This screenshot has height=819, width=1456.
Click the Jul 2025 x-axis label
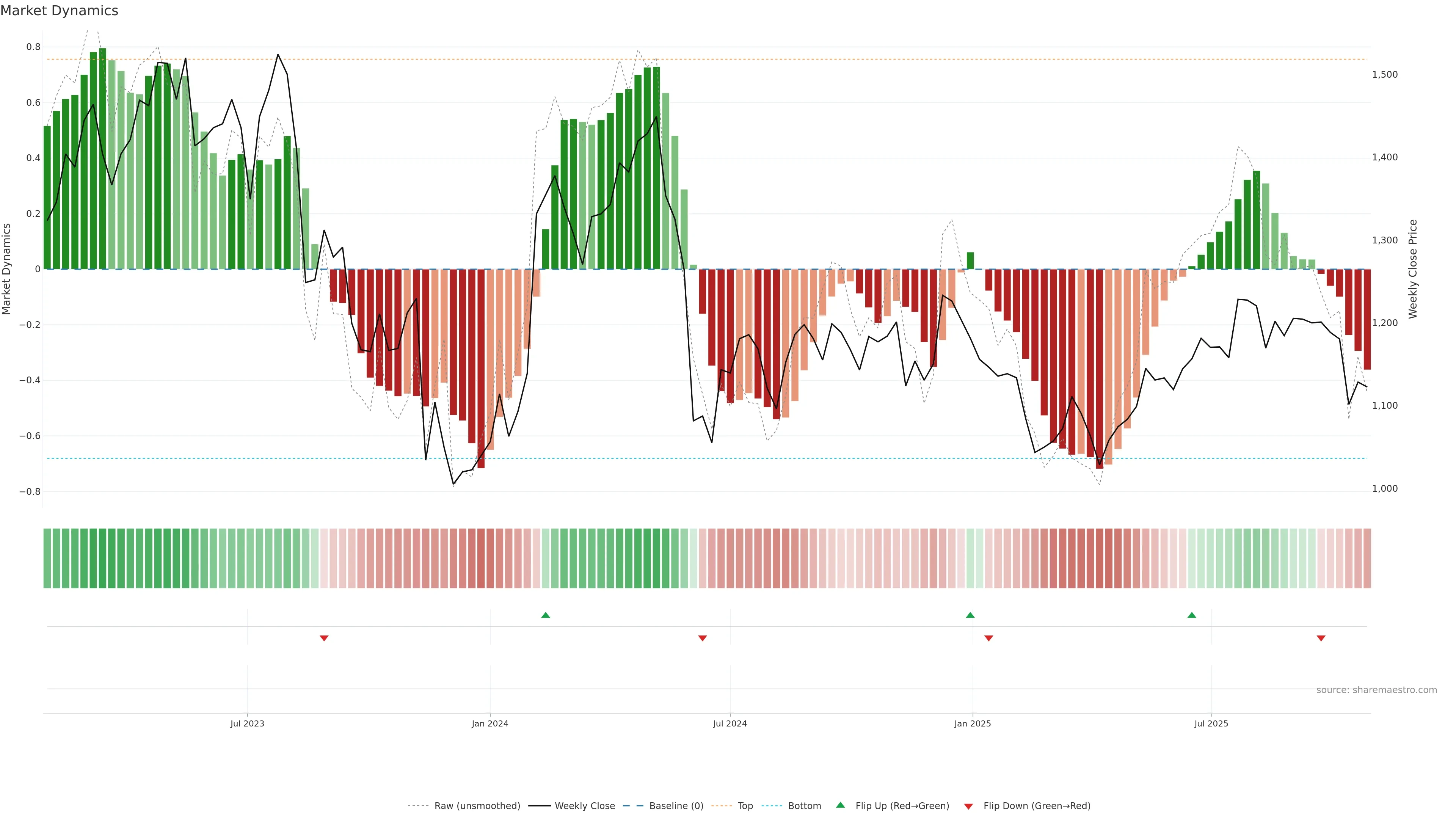pos(1211,723)
